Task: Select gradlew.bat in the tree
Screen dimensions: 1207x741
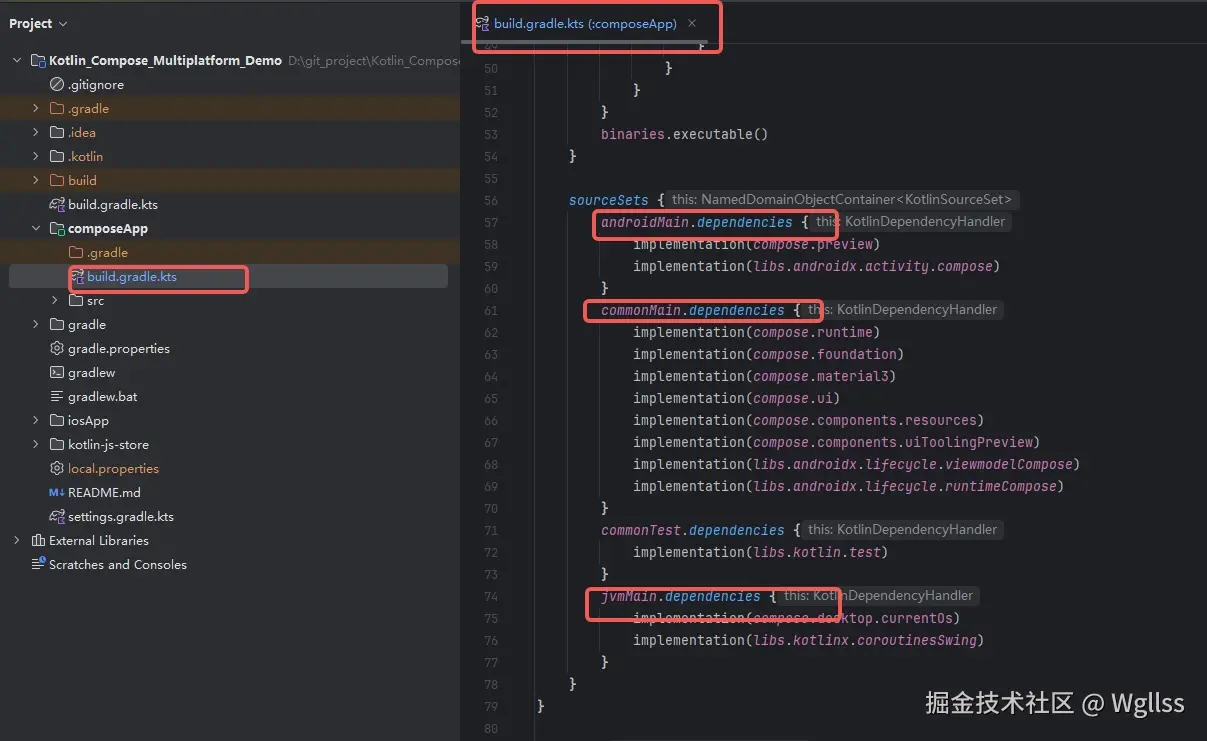Action: tap(103, 396)
